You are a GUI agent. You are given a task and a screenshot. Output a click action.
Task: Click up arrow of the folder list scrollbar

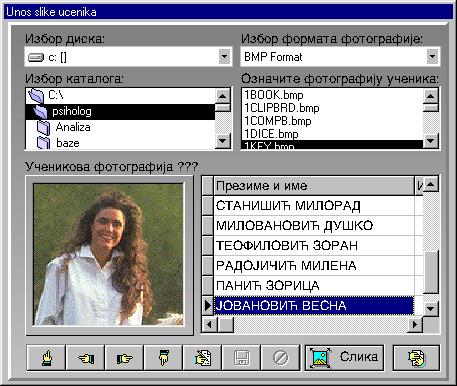tap(223, 96)
